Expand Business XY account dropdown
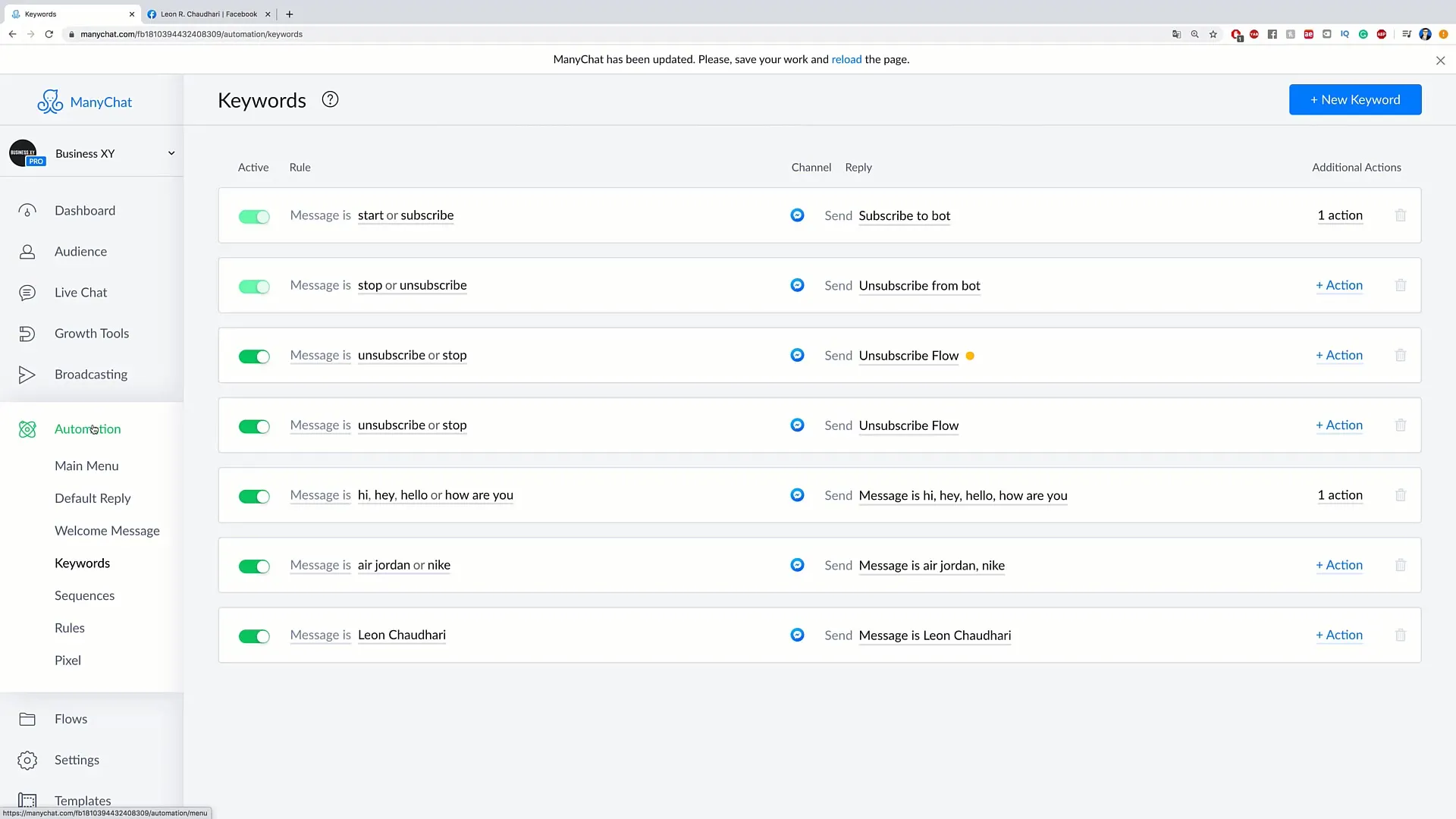Viewport: 1456px width, 819px height. [x=170, y=152]
